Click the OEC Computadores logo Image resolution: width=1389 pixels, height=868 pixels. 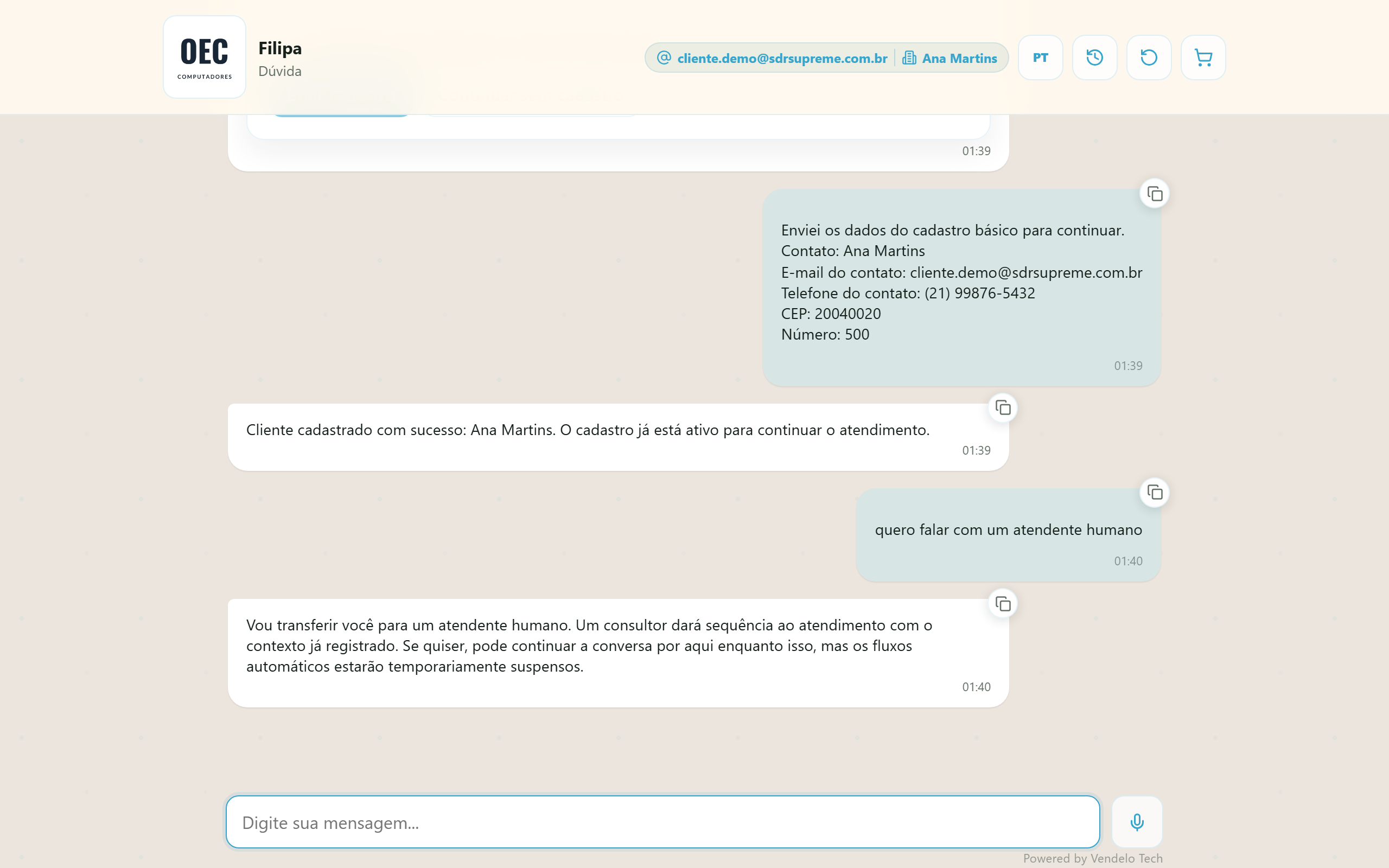coord(205,57)
